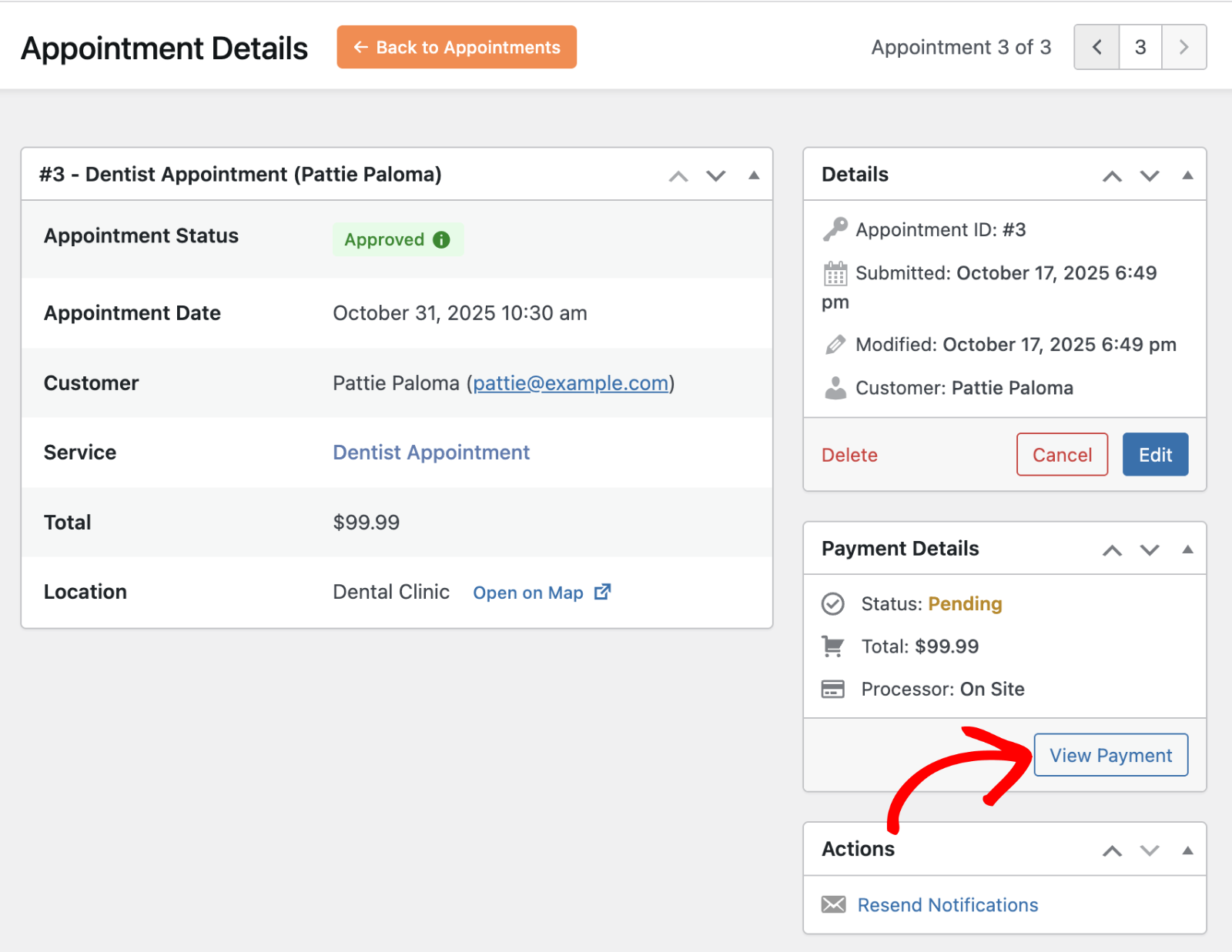The height and width of the screenshot is (952, 1232).
Task: Click Back to Appointments
Action: tap(456, 47)
